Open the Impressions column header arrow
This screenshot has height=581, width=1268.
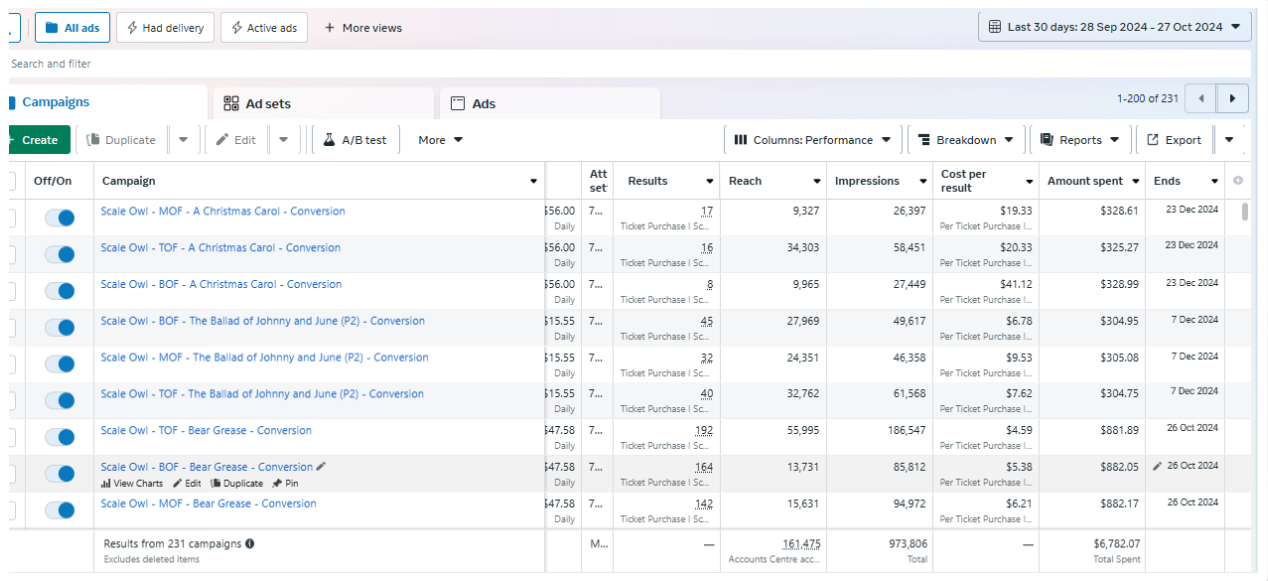(x=921, y=181)
